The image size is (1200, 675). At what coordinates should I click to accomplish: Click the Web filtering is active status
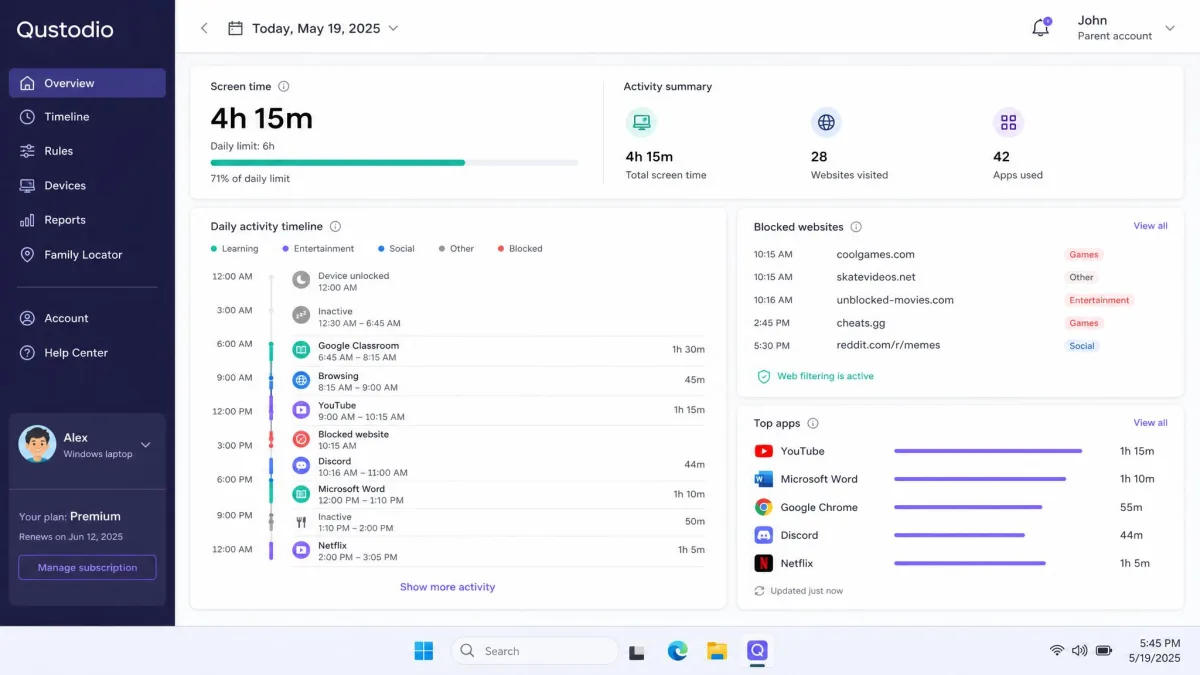coord(825,376)
